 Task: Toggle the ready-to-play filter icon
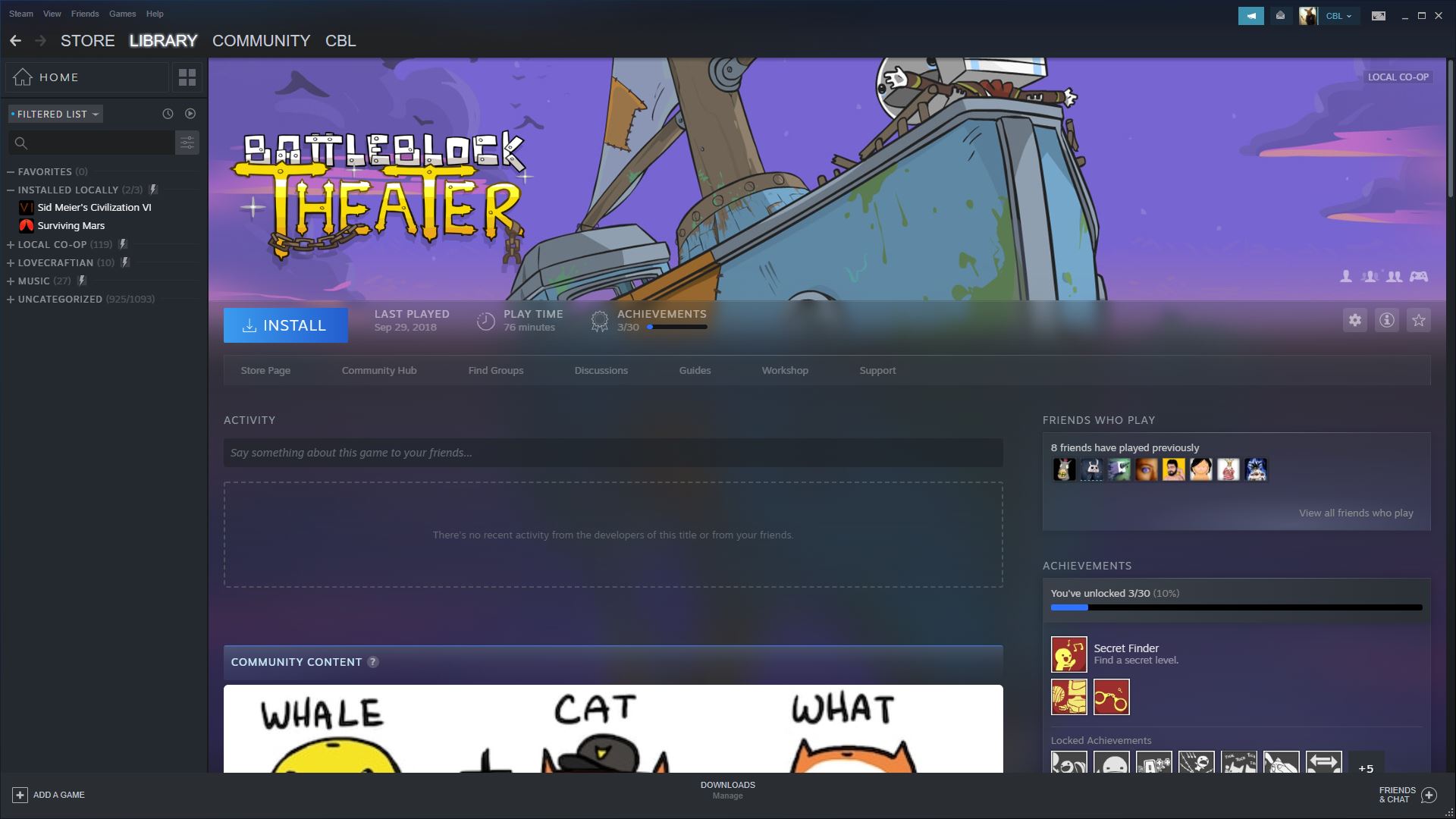(190, 114)
